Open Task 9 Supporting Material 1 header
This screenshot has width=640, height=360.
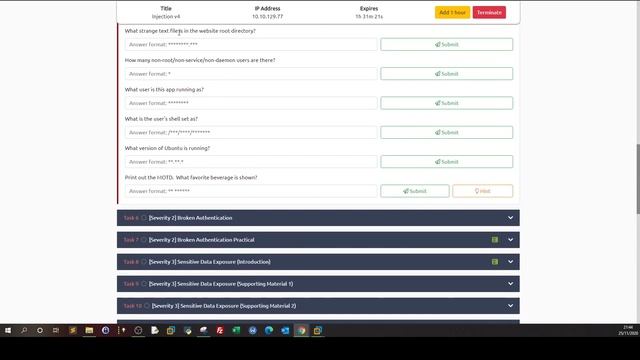(318, 284)
